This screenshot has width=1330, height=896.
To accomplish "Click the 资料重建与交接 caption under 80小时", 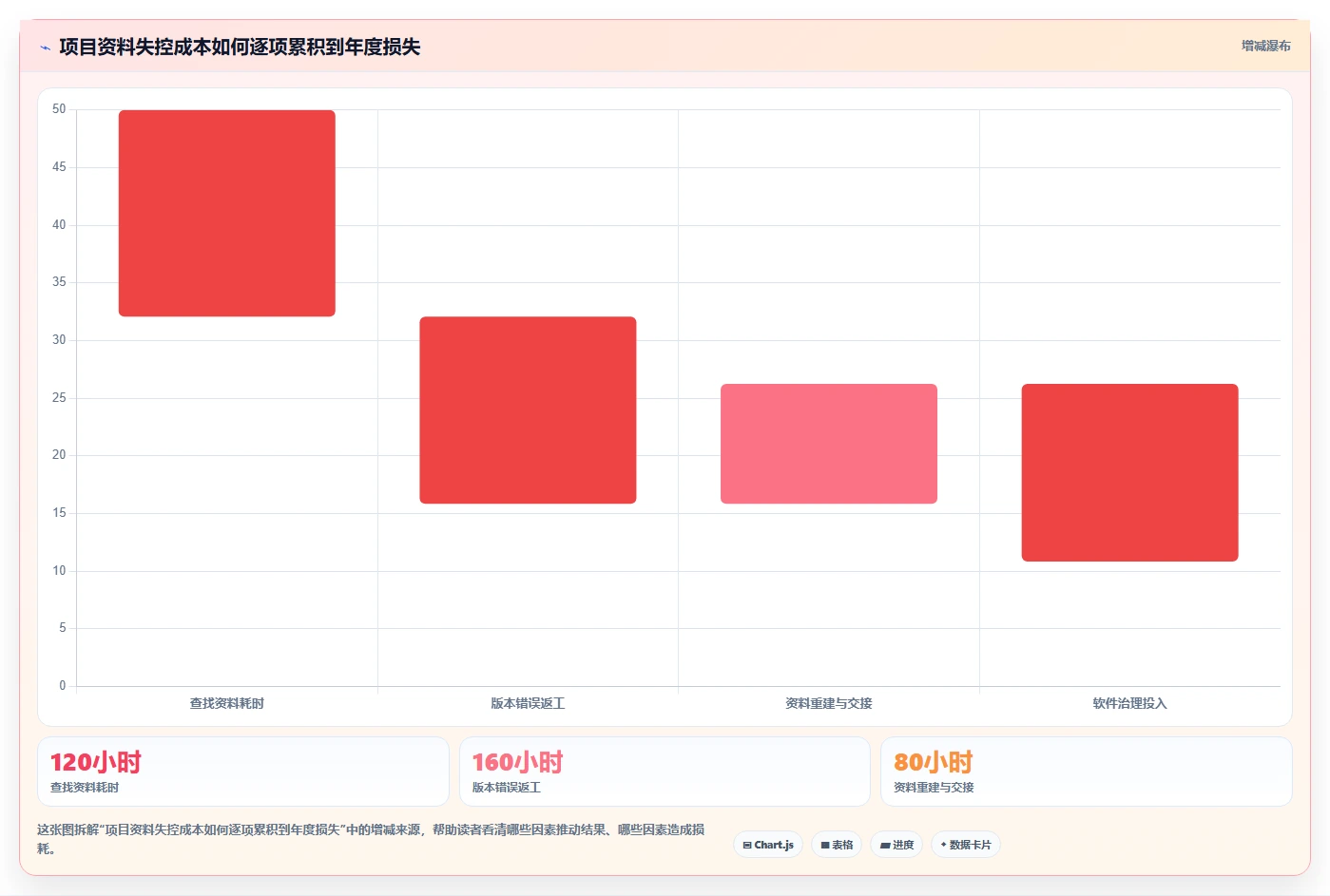I will pyautogui.click(x=934, y=788).
